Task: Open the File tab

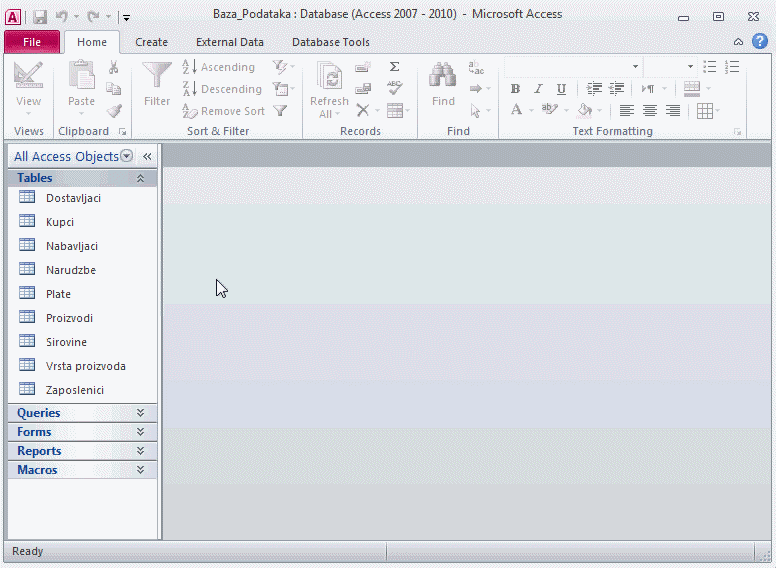Action: pos(32,42)
